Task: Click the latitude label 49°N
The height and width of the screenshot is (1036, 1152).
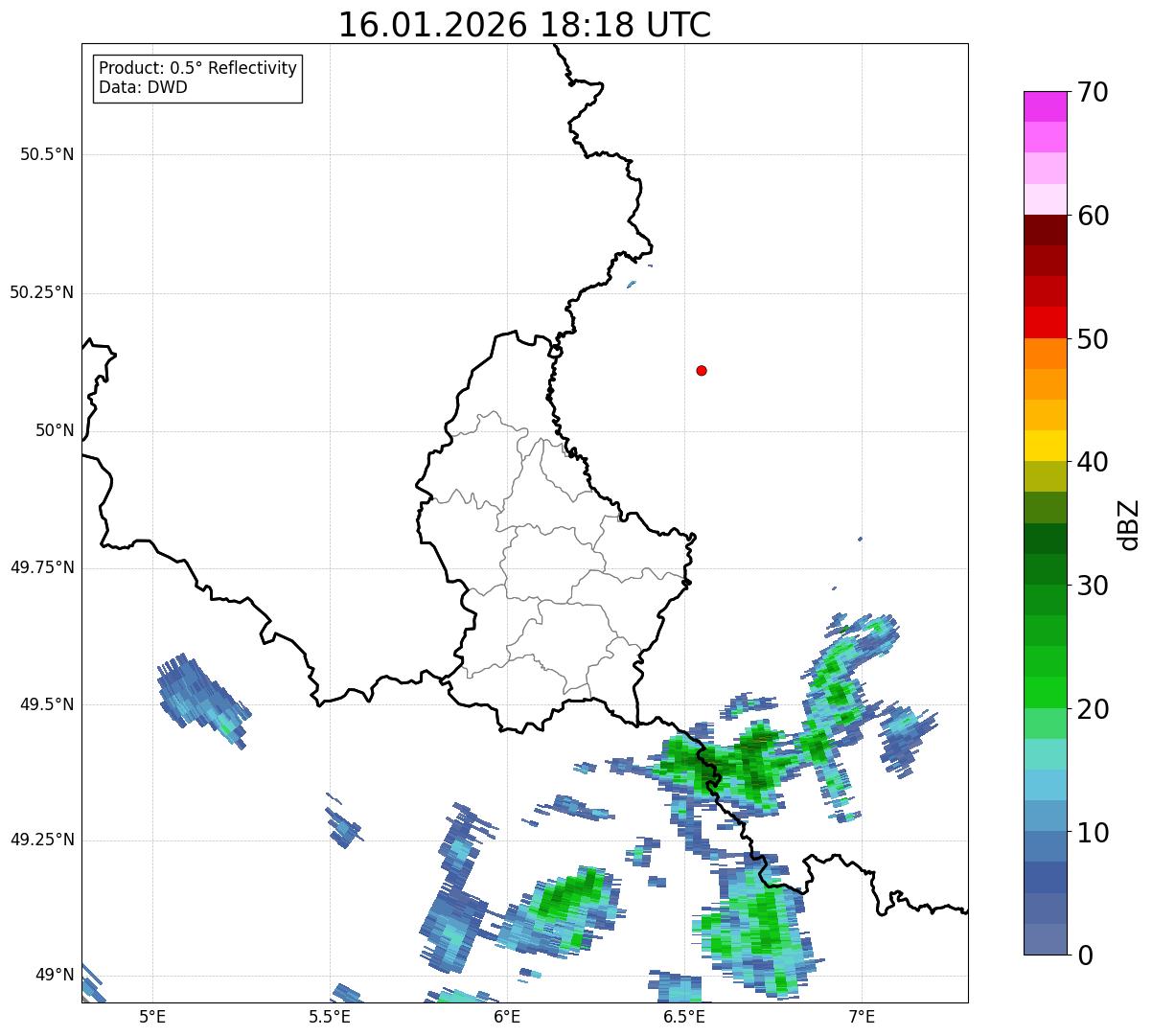Action: tap(55, 976)
